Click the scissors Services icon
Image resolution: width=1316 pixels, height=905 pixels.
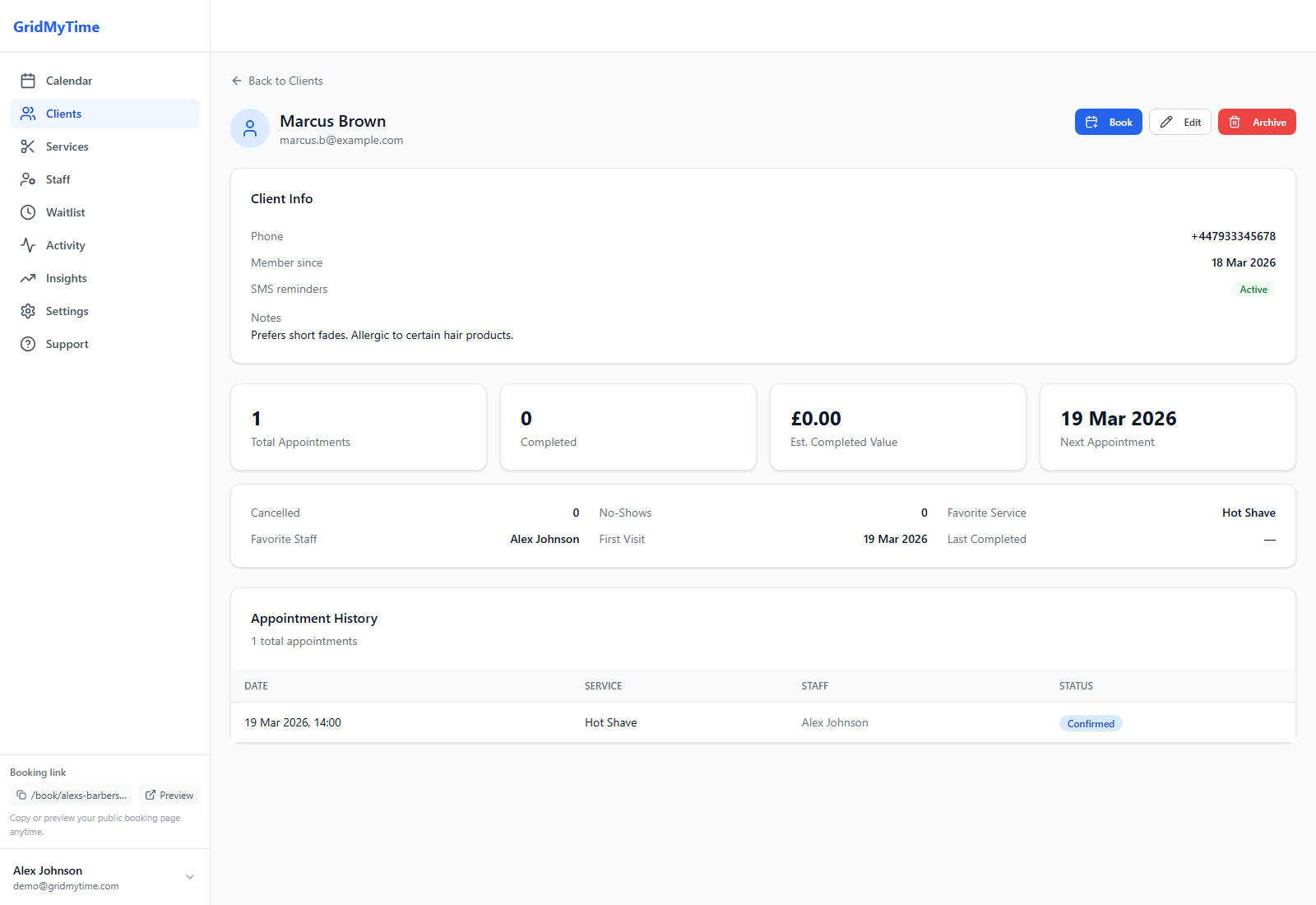click(x=28, y=146)
